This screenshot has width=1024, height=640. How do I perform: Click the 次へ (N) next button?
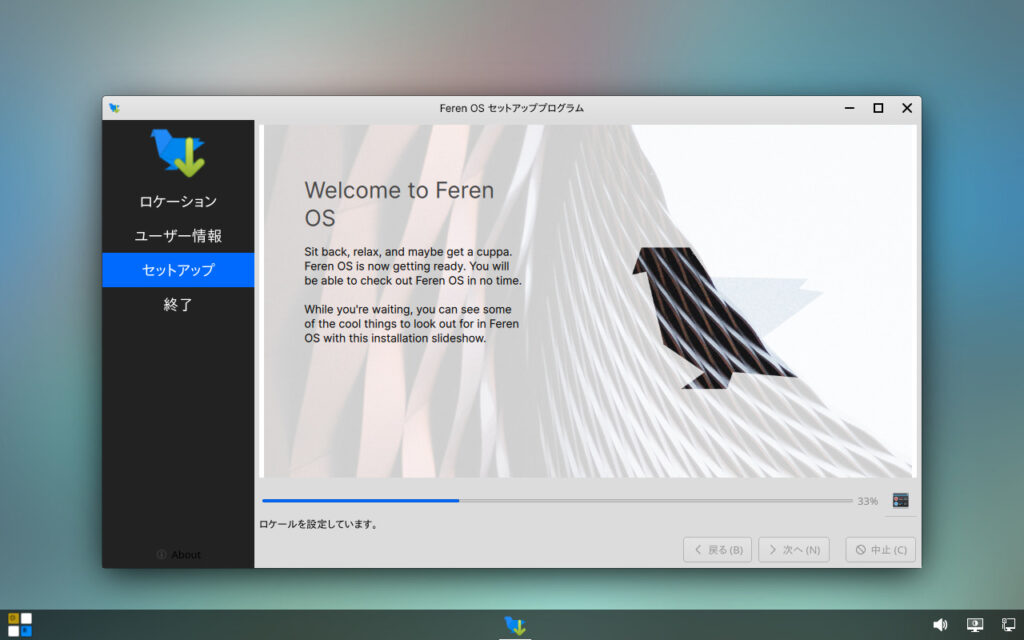794,550
